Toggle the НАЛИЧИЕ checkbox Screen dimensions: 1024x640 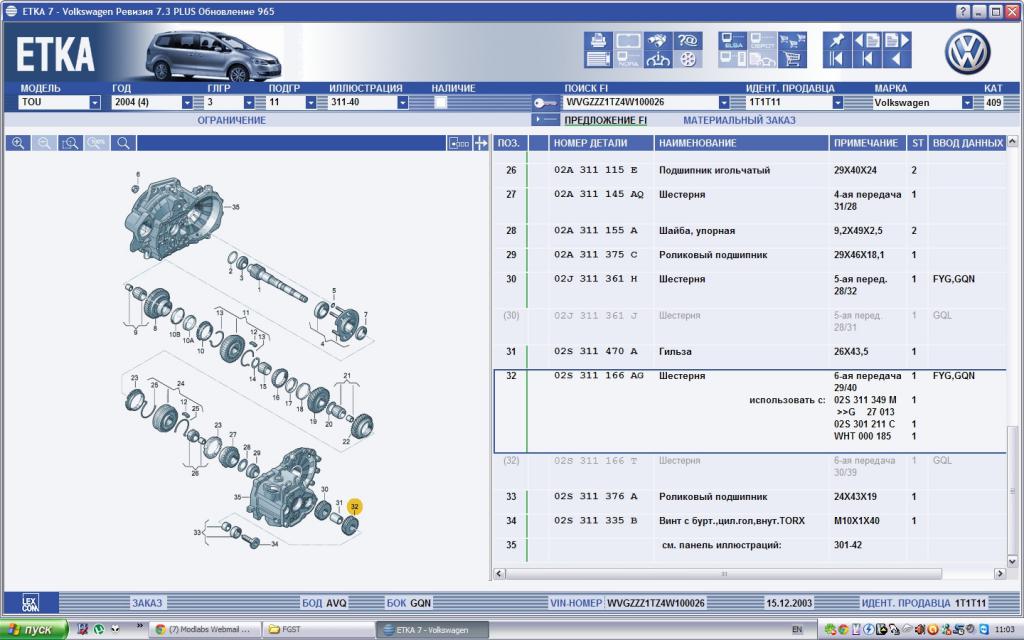tap(441, 103)
